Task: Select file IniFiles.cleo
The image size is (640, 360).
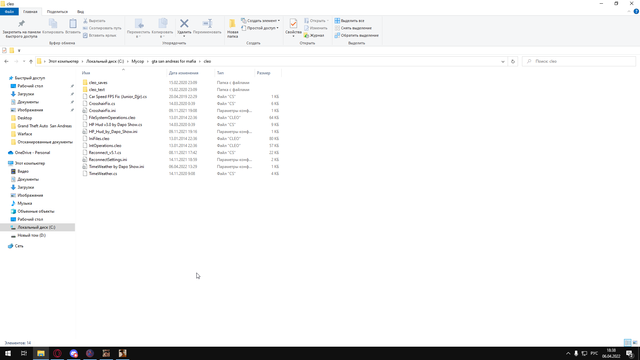Action: (x=99, y=138)
